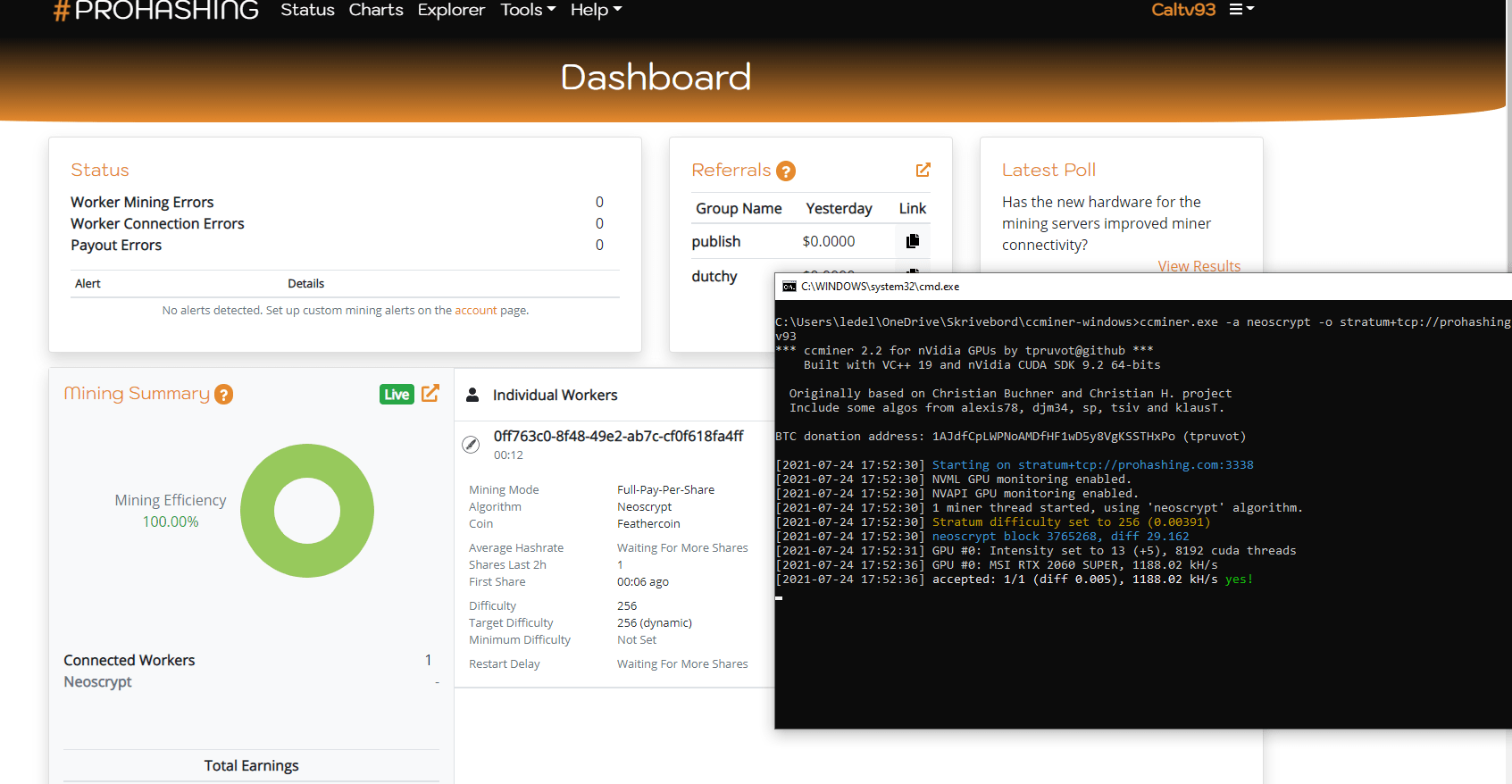Click the 256 (dynamic) target difficulty
Image resolution: width=1512 pixels, height=784 pixels.
coord(655,623)
